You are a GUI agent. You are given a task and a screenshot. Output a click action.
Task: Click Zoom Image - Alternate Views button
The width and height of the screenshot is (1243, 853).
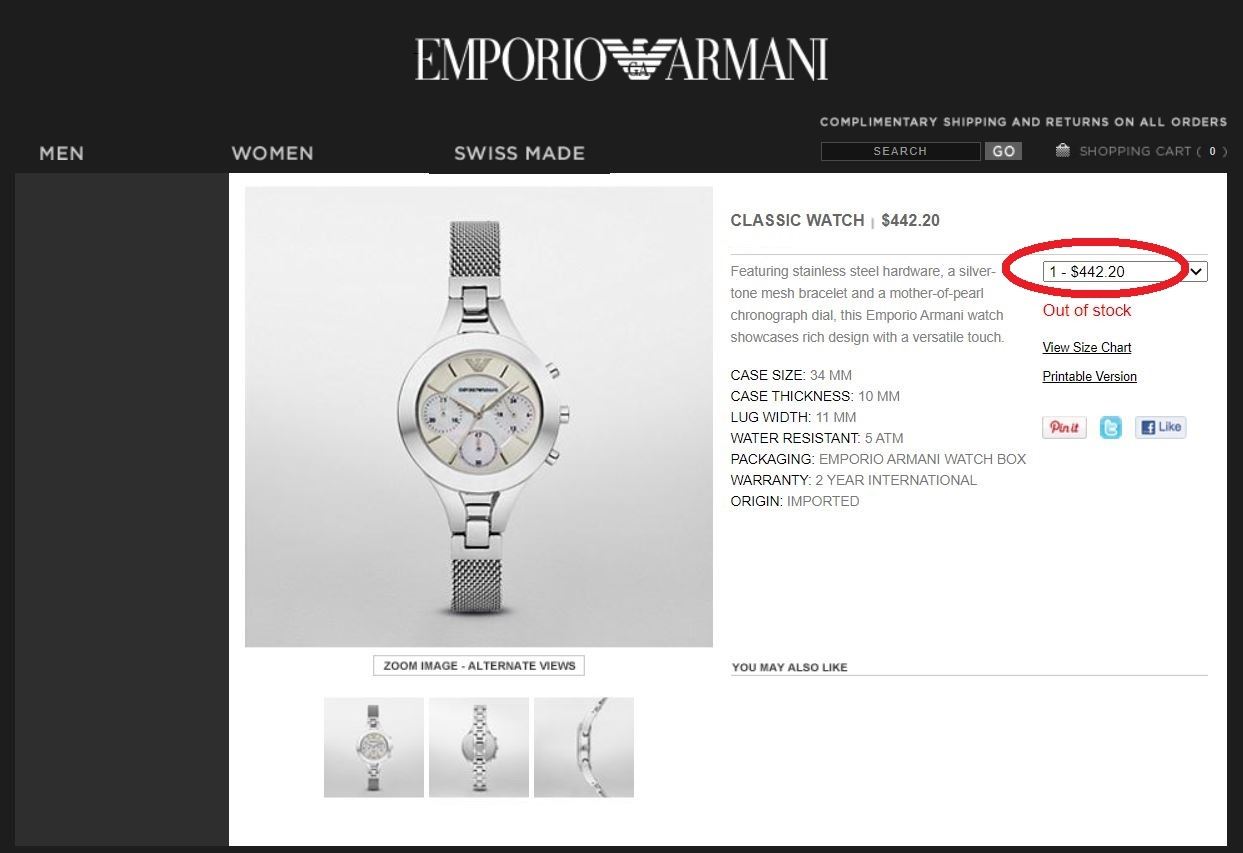(x=479, y=665)
